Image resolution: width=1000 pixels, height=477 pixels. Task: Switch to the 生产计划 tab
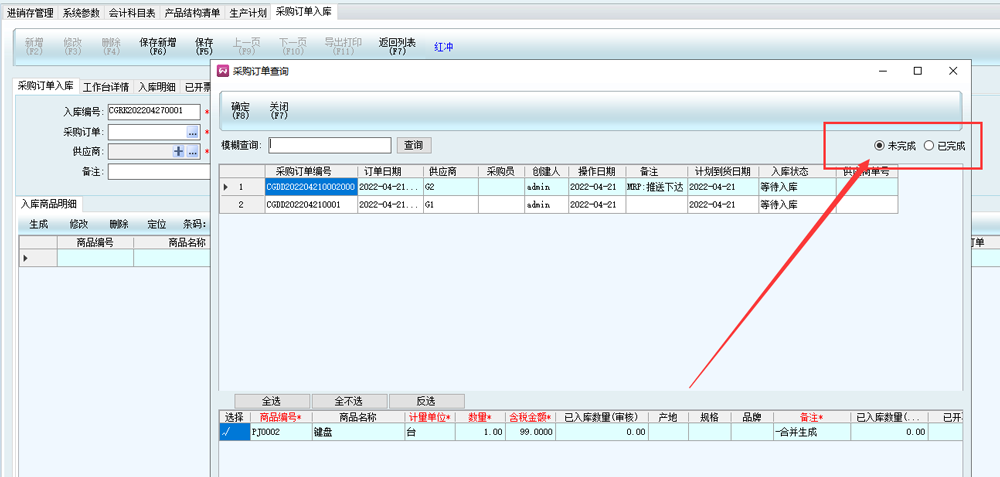click(248, 13)
